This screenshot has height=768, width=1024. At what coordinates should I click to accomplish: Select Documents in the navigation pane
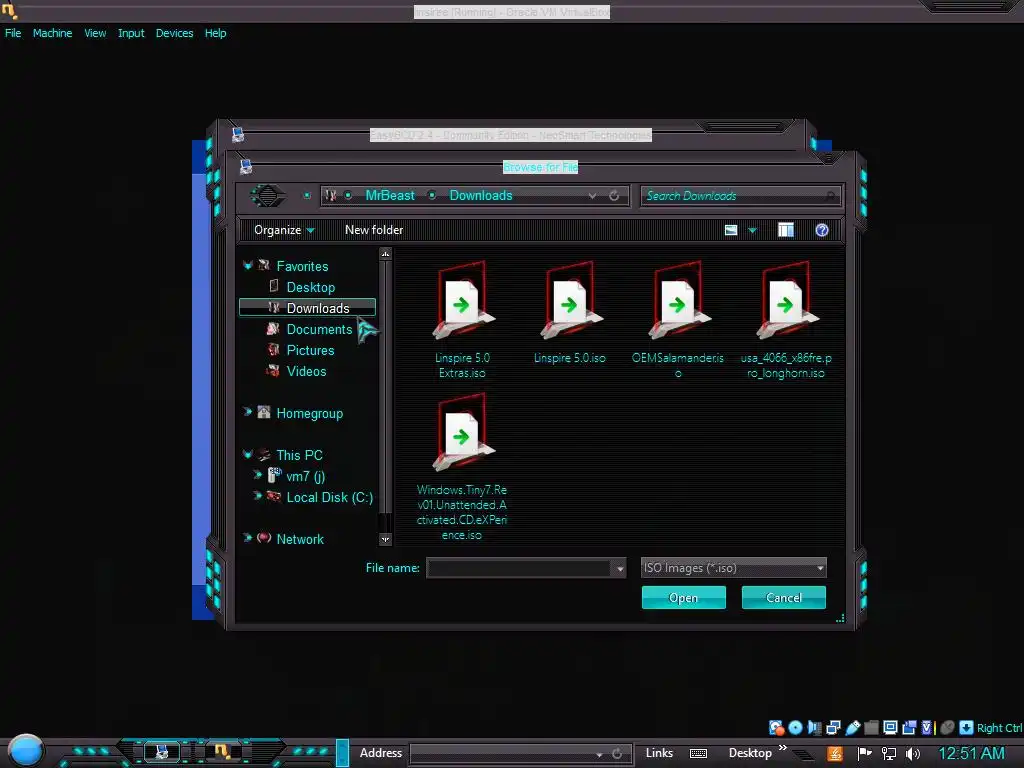point(319,329)
